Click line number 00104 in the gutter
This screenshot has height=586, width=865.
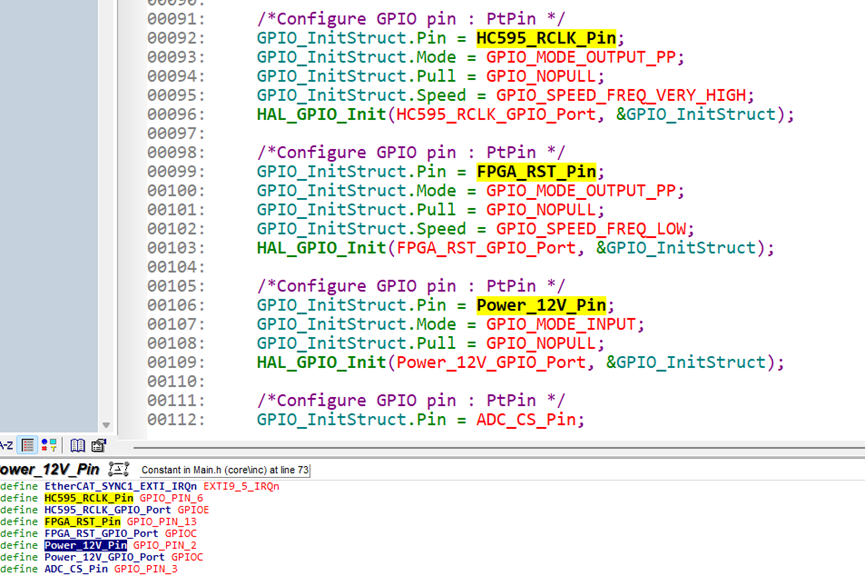(176, 267)
